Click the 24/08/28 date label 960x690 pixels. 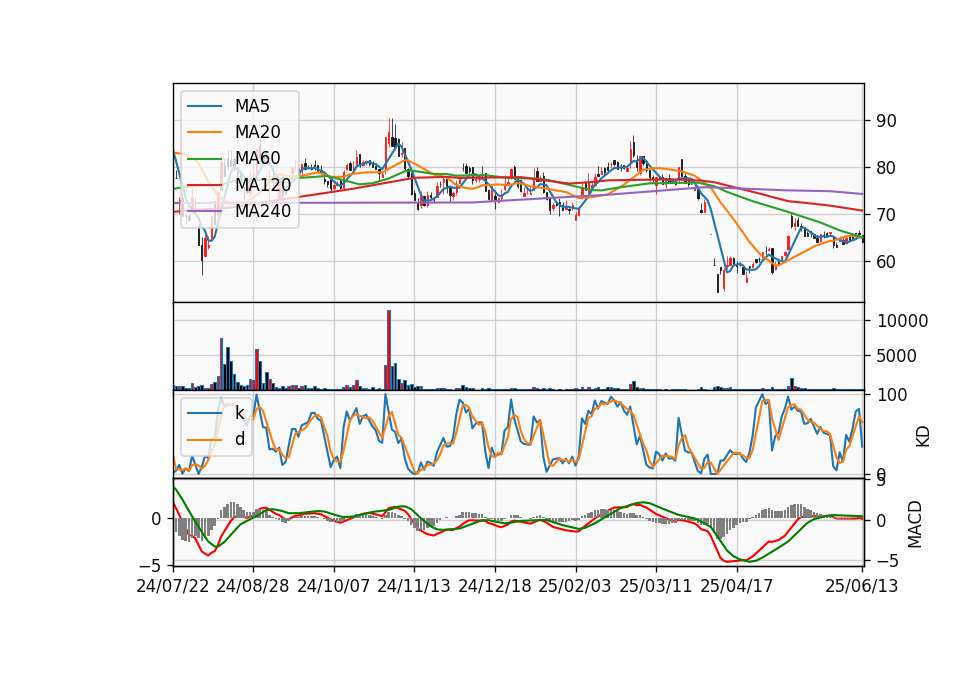[x=253, y=586]
